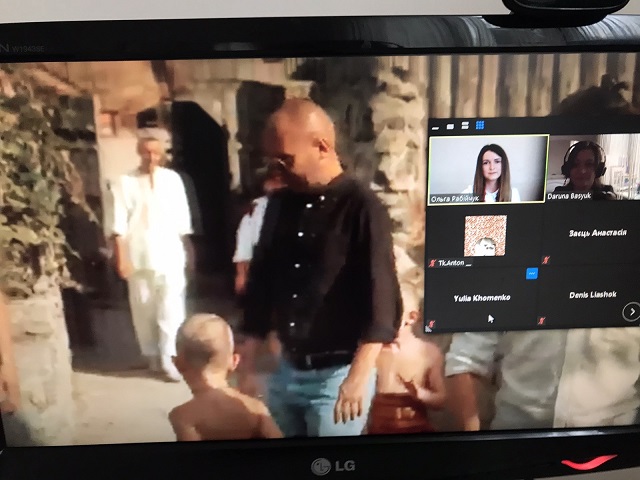640x480 pixels.
Task: Select the Заєць Анастасія participant tile
Action: pyautogui.click(x=592, y=233)
